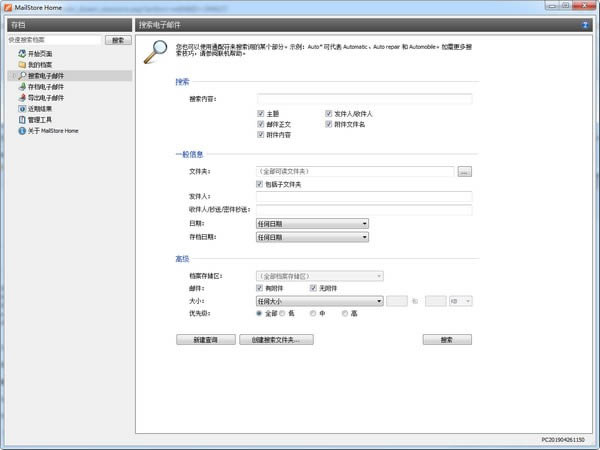Viewport: 600px width, 450px height.
Task: Toggle the 发件人/收件人 checkbox
Action: coord(329,114)
